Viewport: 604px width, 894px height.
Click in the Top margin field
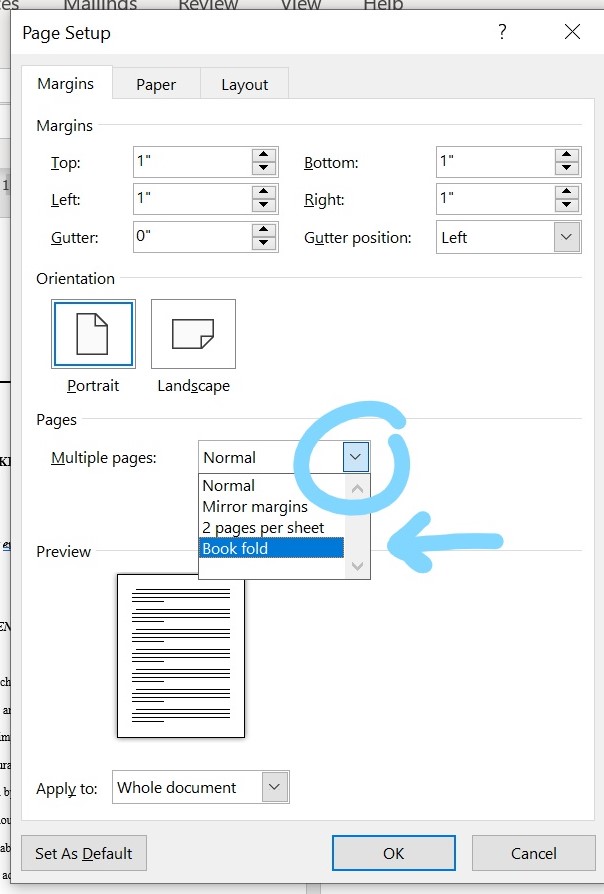coord(191,163)
